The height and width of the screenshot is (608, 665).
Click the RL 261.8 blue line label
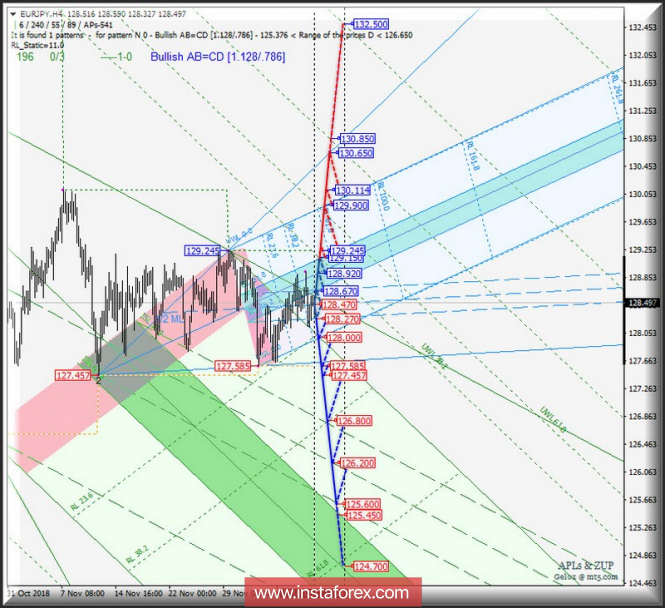pyautogui.click(x=616, y=89)
